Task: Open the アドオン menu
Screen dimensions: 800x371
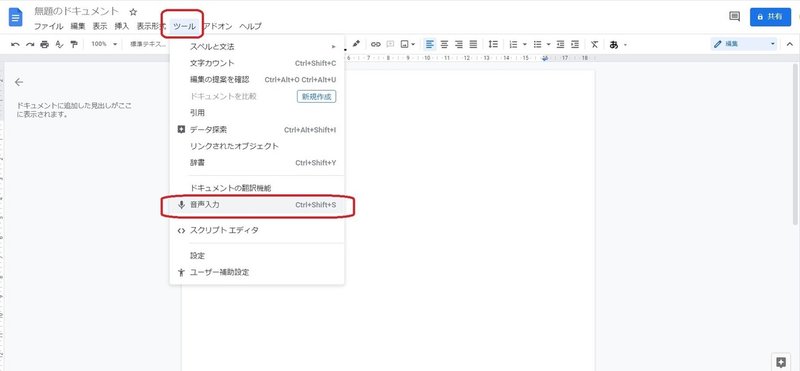Action: 218,26
